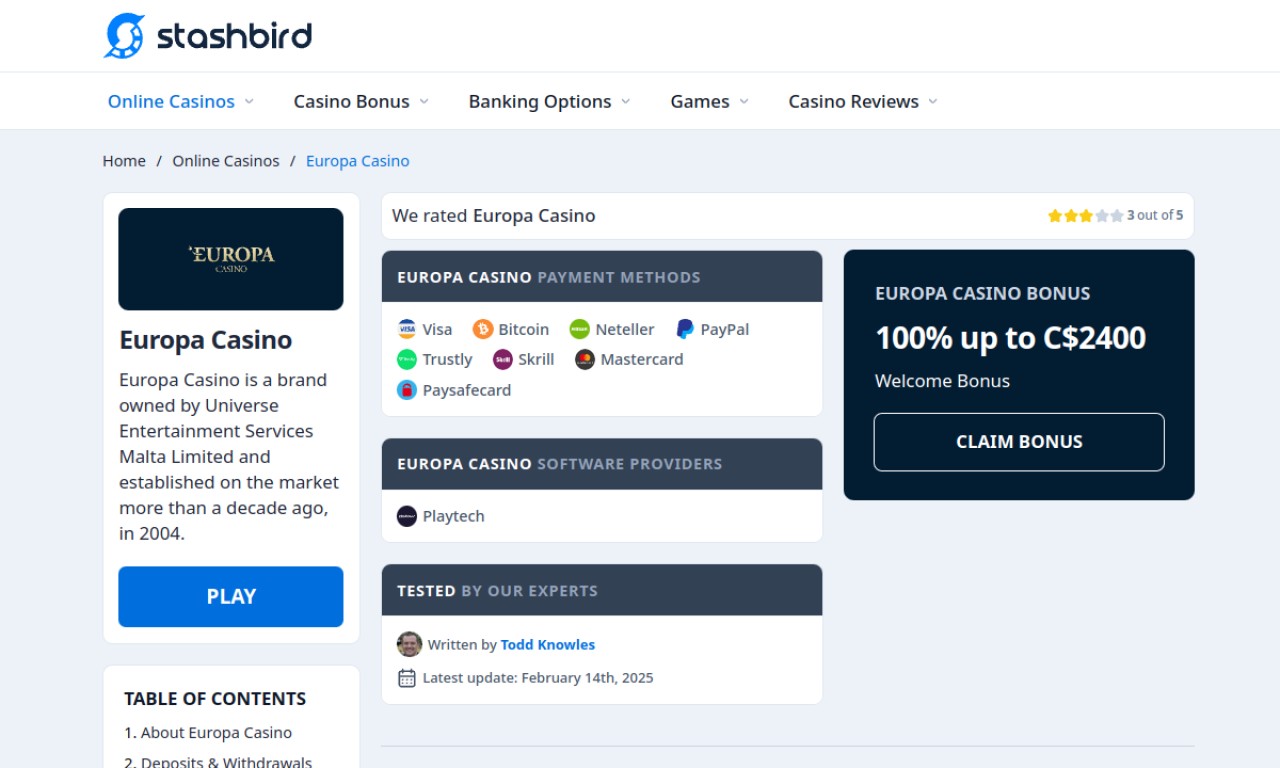Click the Trustly payment icon
The width and height of the screenshot is (1280, 768).
pyautogui.click(x=407, y=360)
